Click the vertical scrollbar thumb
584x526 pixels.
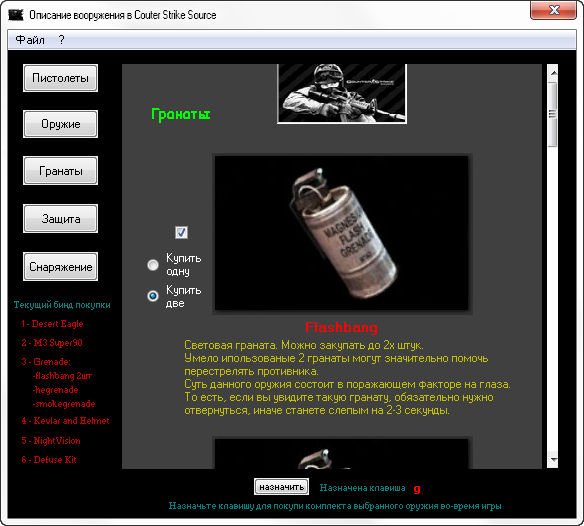[553, 114]
